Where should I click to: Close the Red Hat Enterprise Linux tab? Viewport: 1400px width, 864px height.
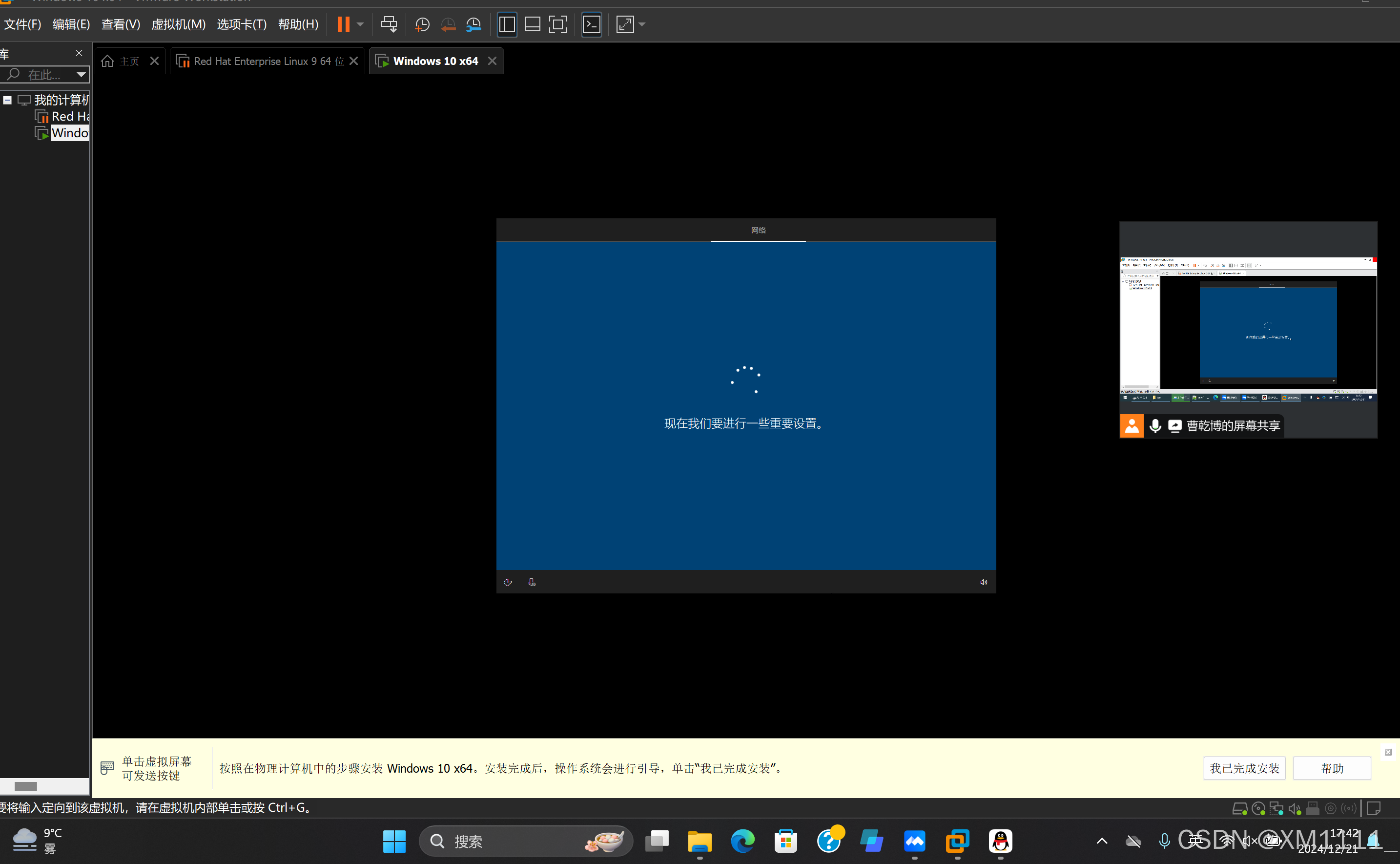click(x=354, y=61)
